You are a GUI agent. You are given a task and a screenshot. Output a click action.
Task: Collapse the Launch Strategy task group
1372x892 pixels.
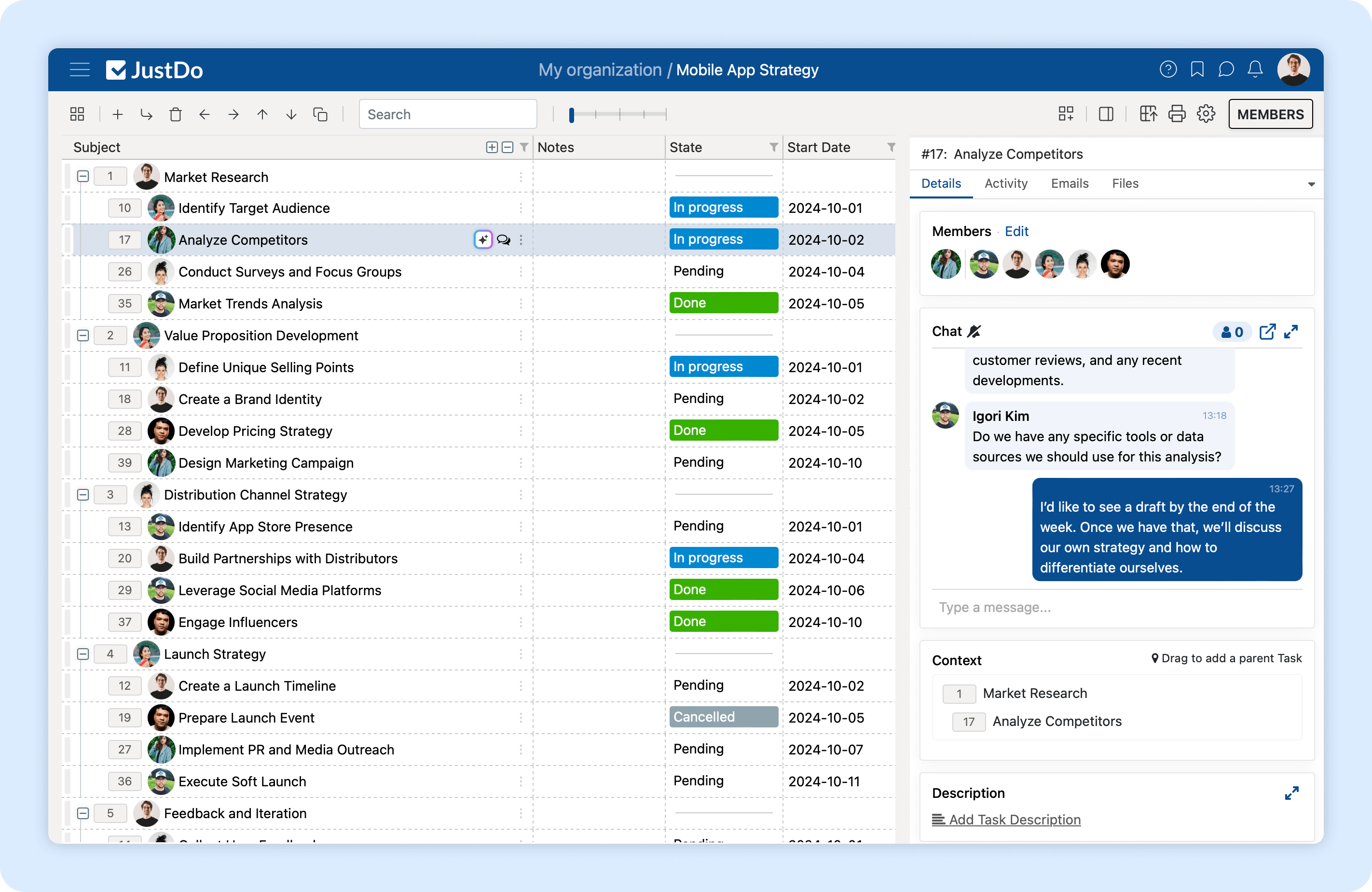pyautogui.click(x=83, y=654)
